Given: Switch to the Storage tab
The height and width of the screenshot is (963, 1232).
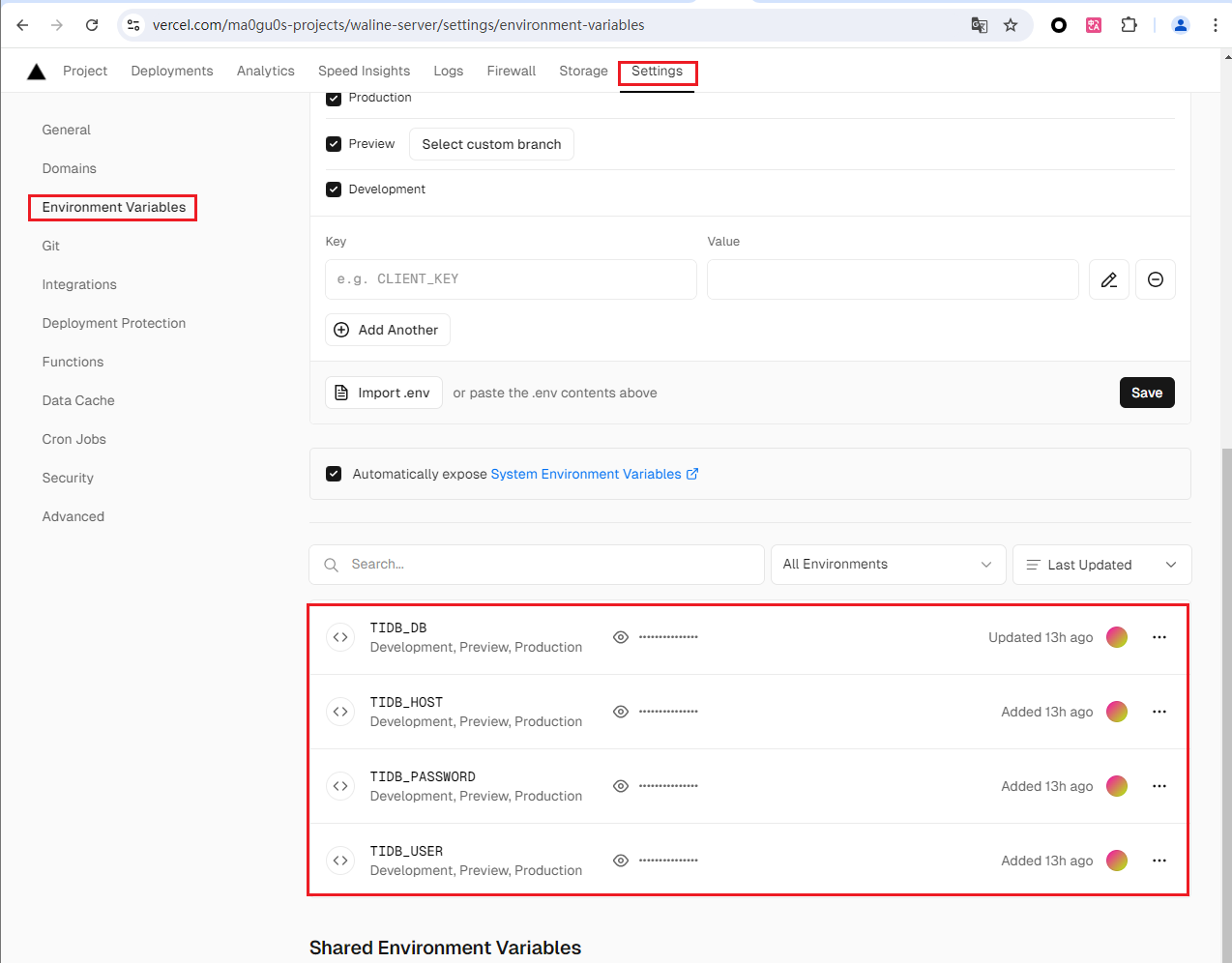Looking at the screenshot, I should (583, 71).
